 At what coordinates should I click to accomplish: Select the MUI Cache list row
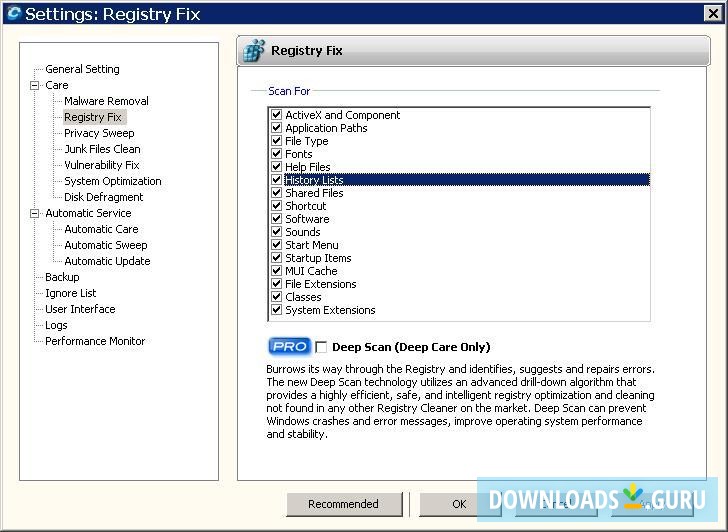pyautogui.click(x=460, y=271)
